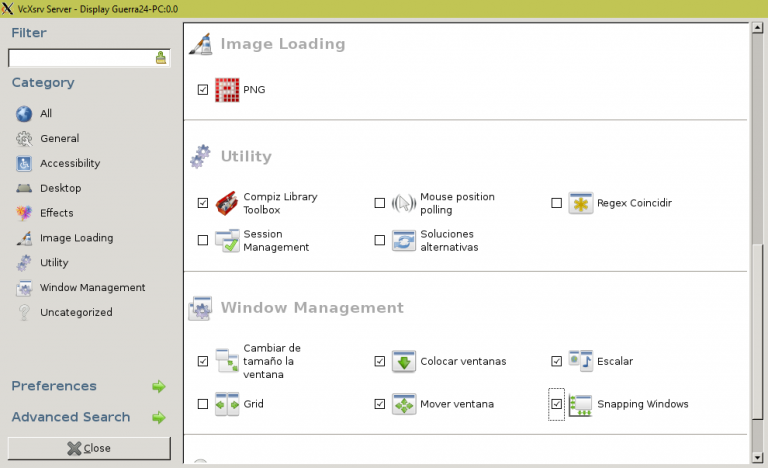The image size is (768, 468).
Task: Select the Effects category
Action: click(x=56, y=213)
